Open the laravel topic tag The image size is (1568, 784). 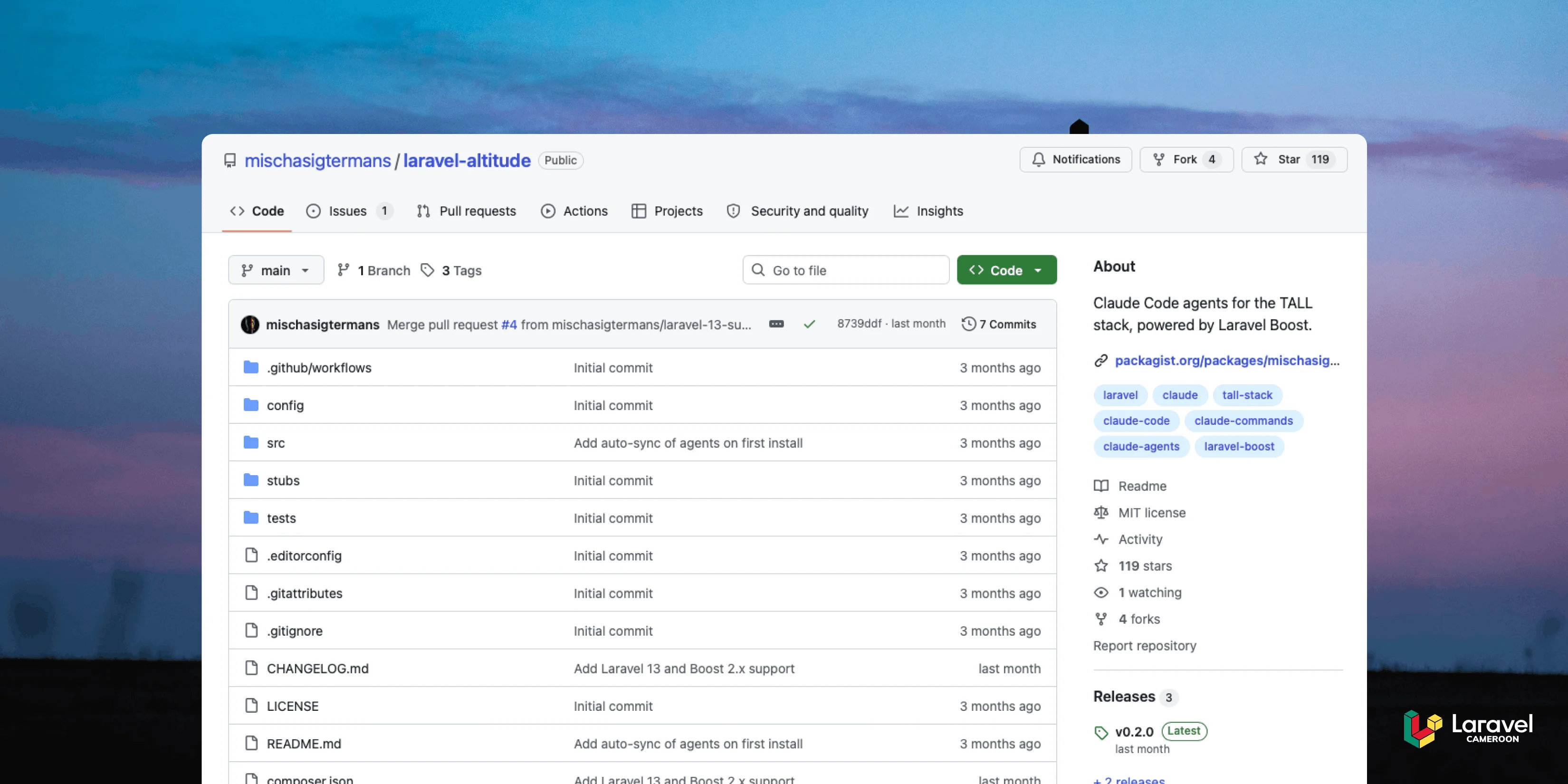[1119, 395]
